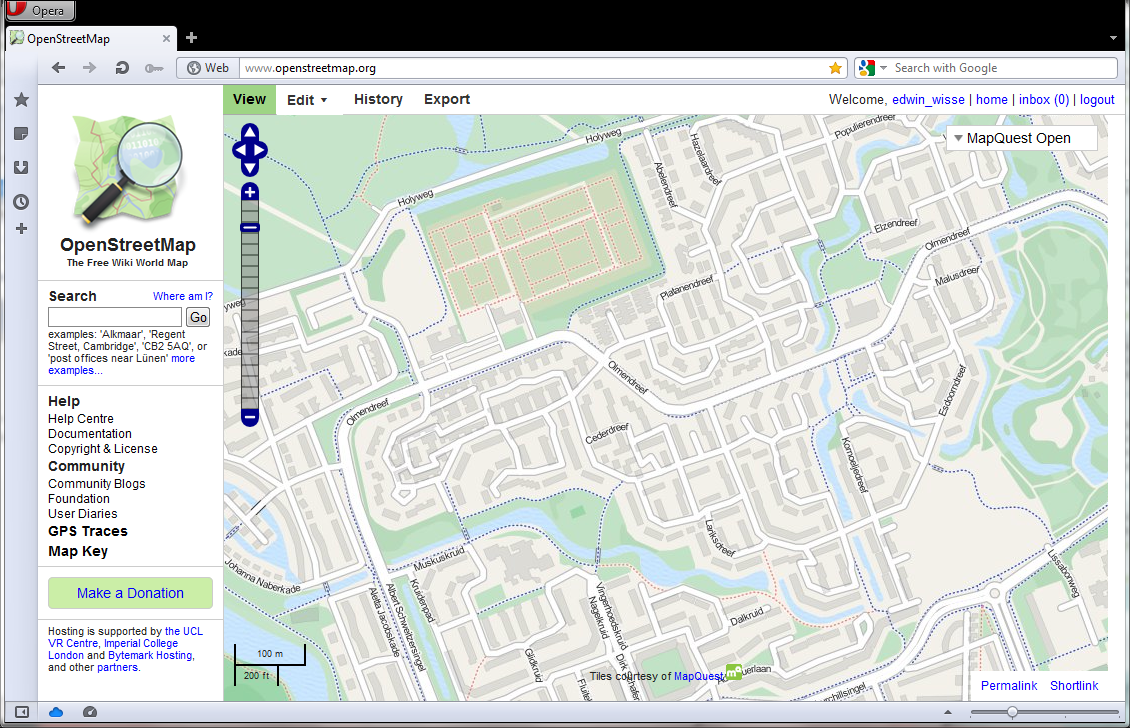The width and height of the screenshot is (1130, 728).
Task: Pan the map south with the down arrow
Action: [250, 168]
